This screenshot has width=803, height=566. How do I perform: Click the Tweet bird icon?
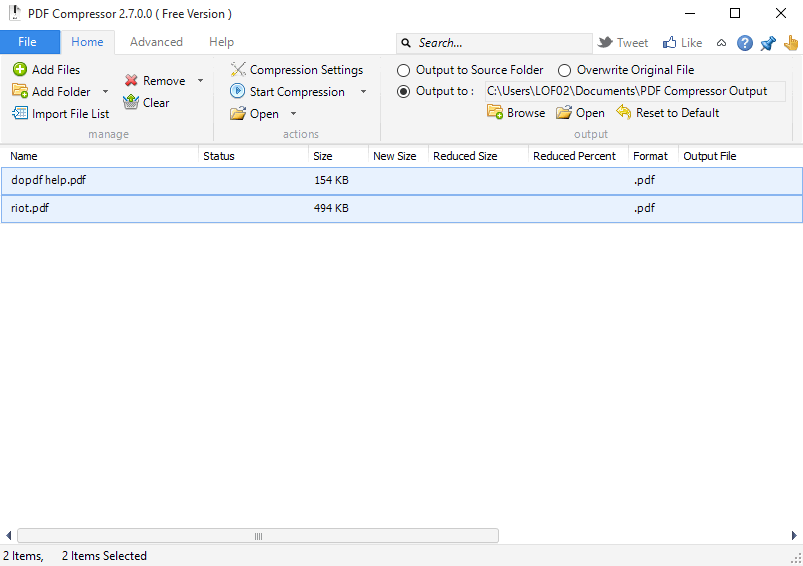coord(605,42)
